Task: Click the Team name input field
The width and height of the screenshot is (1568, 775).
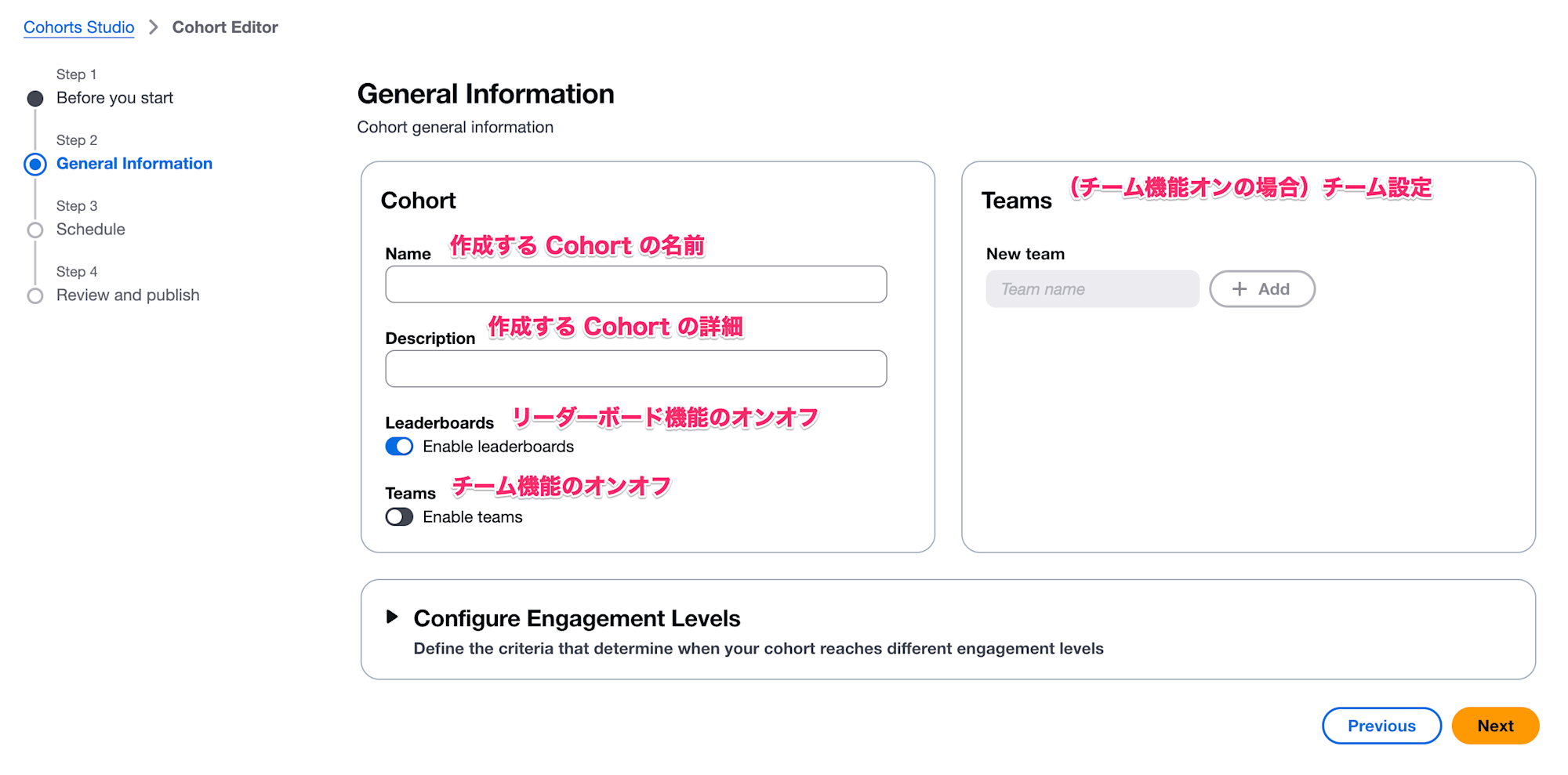Action: tap(1092, 289)
